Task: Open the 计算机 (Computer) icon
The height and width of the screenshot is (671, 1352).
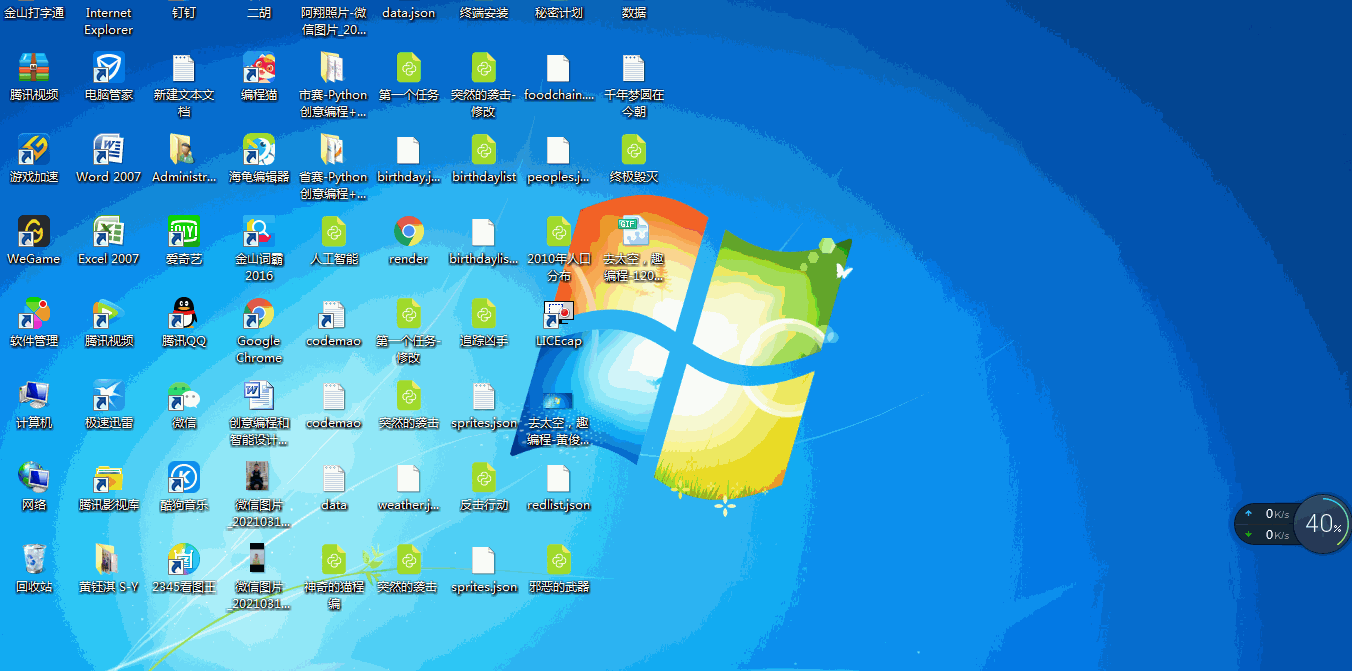Action: tap(34, 396)
